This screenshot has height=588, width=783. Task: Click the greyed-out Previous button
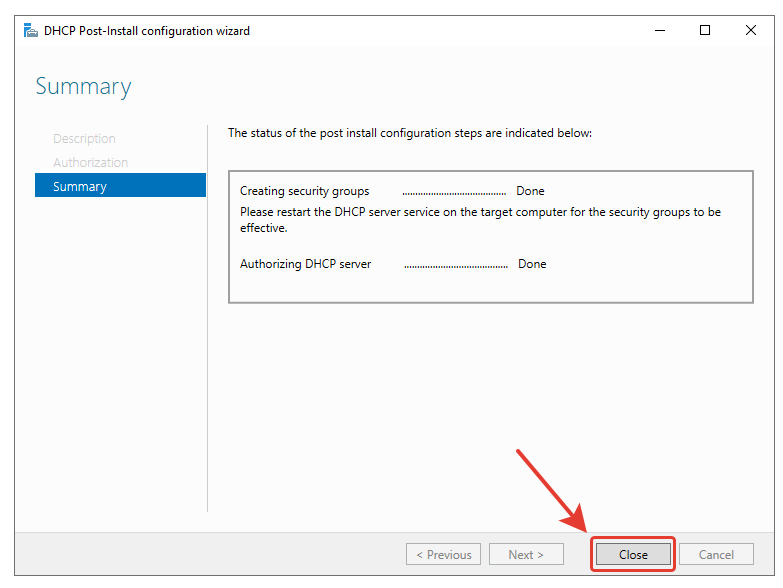click(x=443, y=554)
